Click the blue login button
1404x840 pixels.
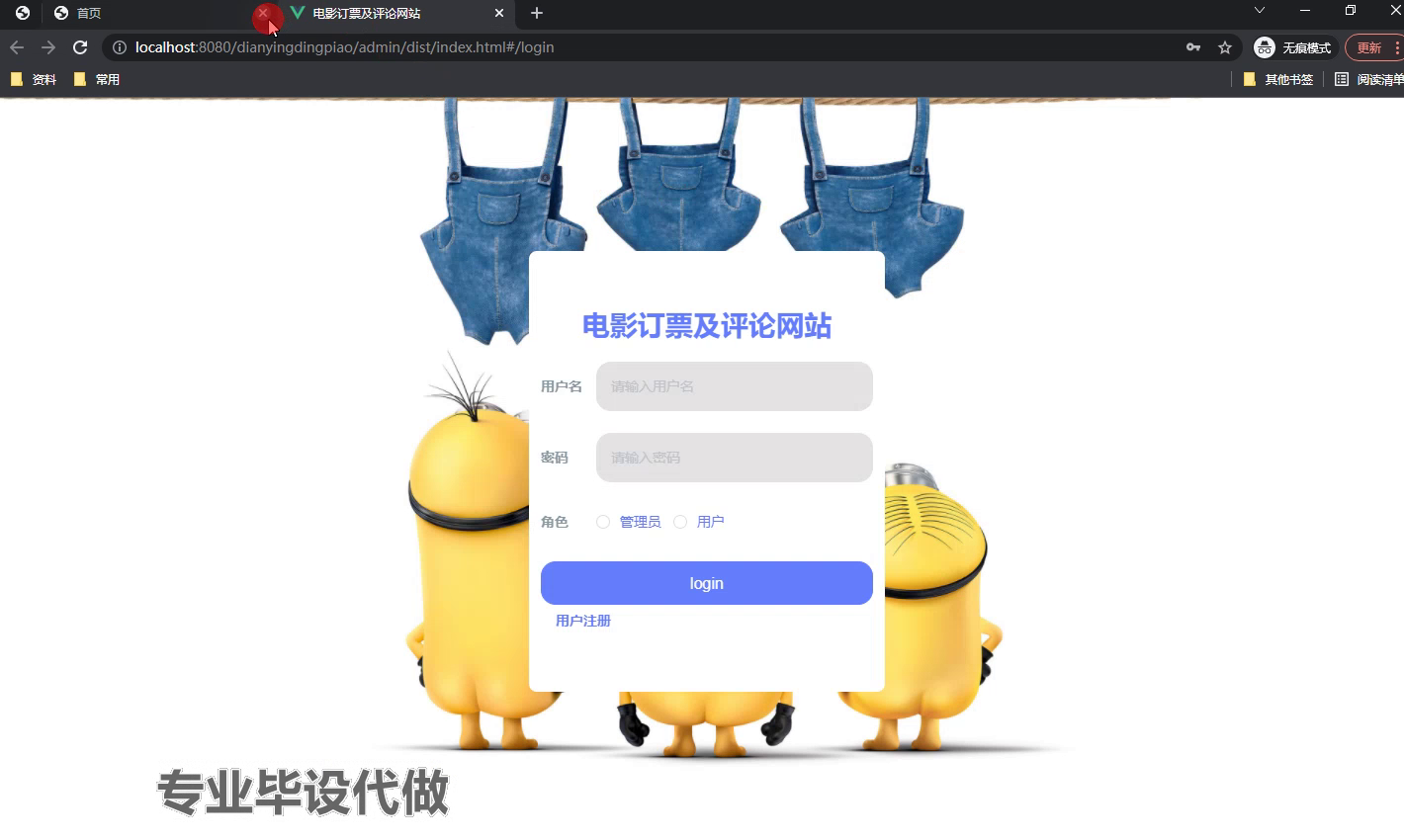tap(707, 583)
